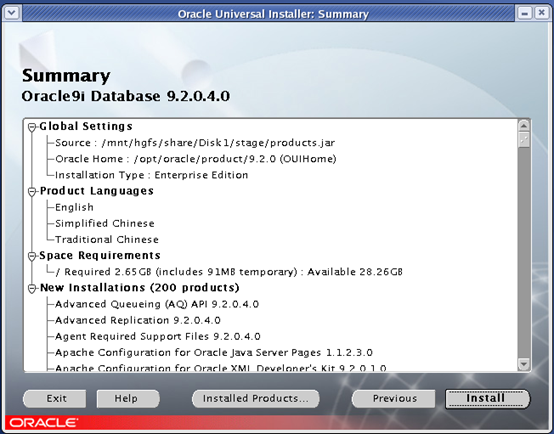Click the Space Requirements heading text
The height and width of the screenshot is (434, 554).
pyautogui.click(x=100, y=256)
